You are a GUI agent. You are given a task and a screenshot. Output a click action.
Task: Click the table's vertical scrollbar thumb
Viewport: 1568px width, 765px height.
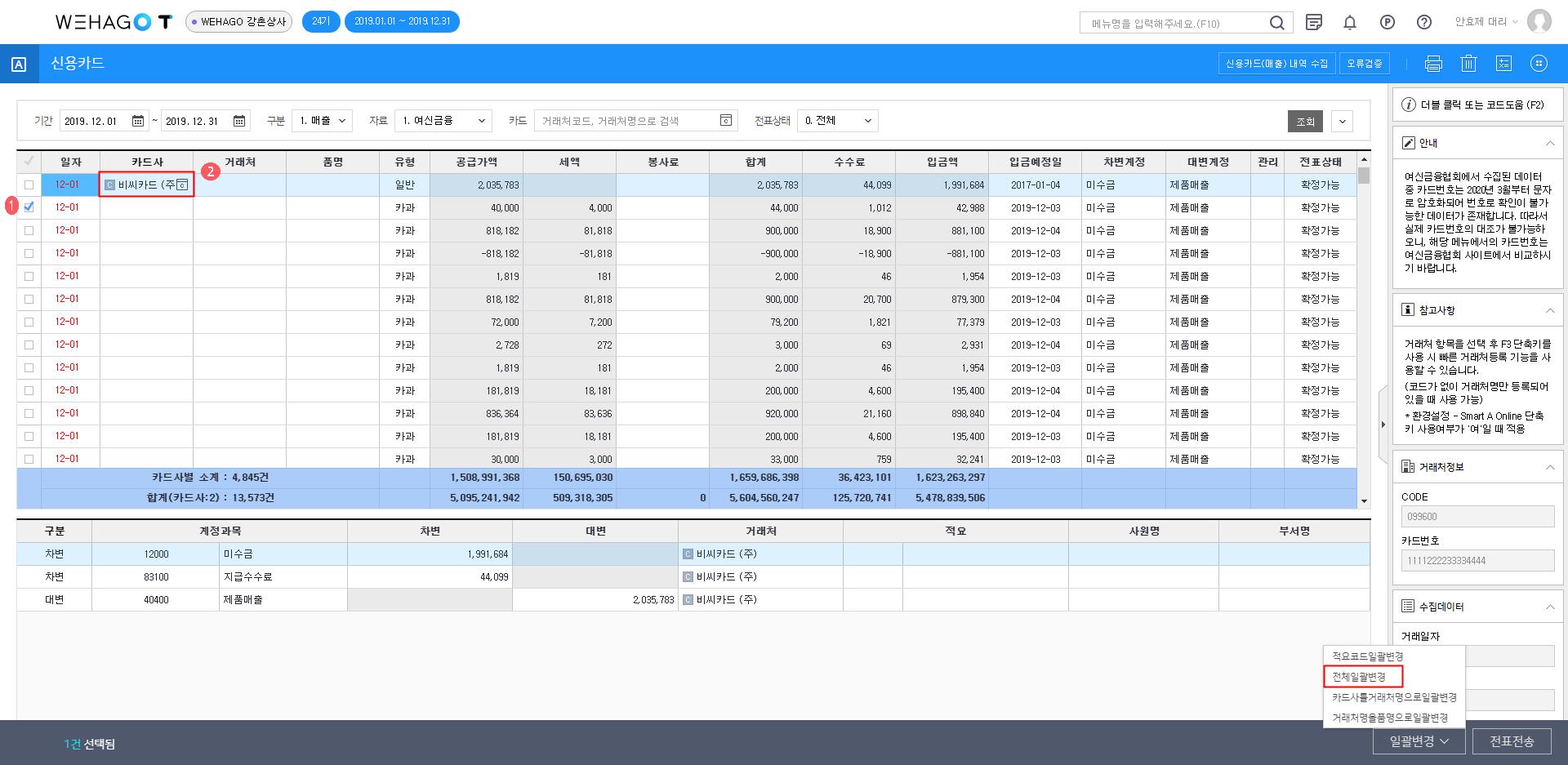point(1363,176)
